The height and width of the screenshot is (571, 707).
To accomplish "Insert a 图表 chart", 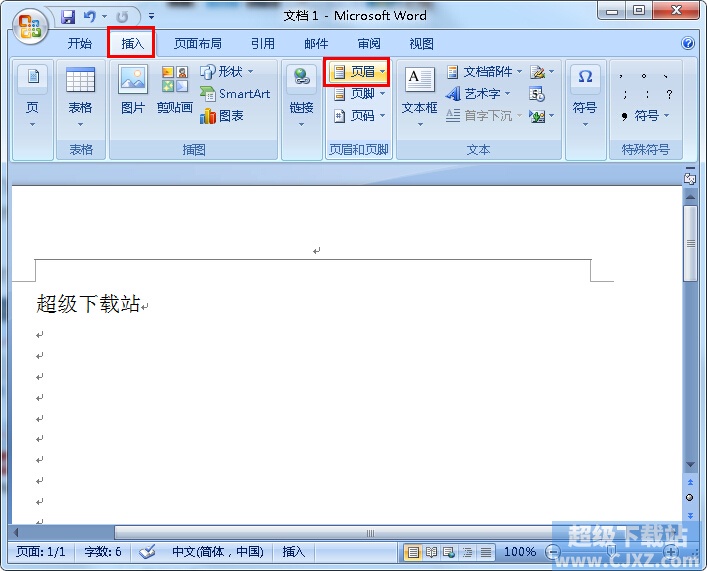I will click(x=222, y=116).
